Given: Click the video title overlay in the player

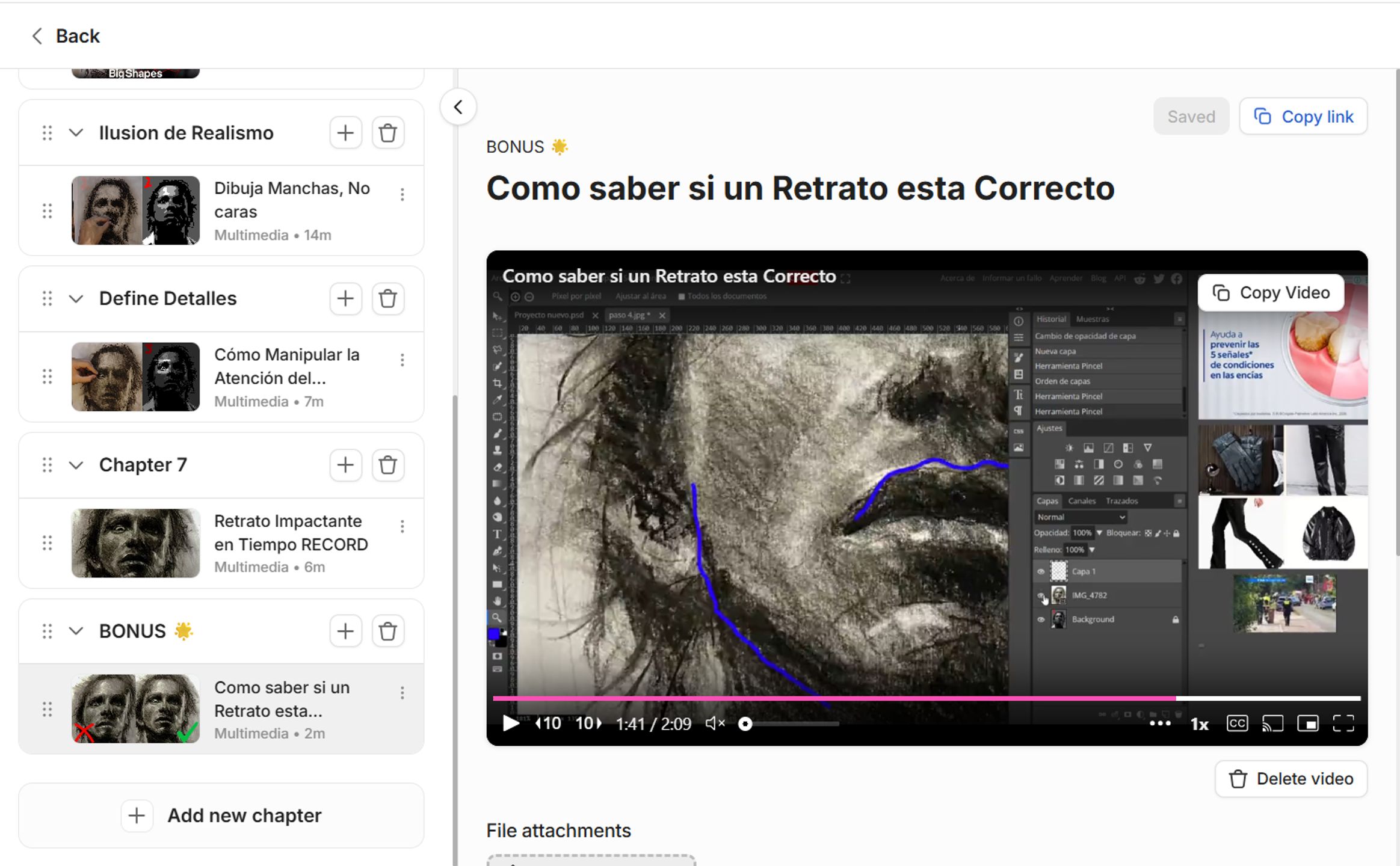Looking at the screenshot, I should point(669,277).
